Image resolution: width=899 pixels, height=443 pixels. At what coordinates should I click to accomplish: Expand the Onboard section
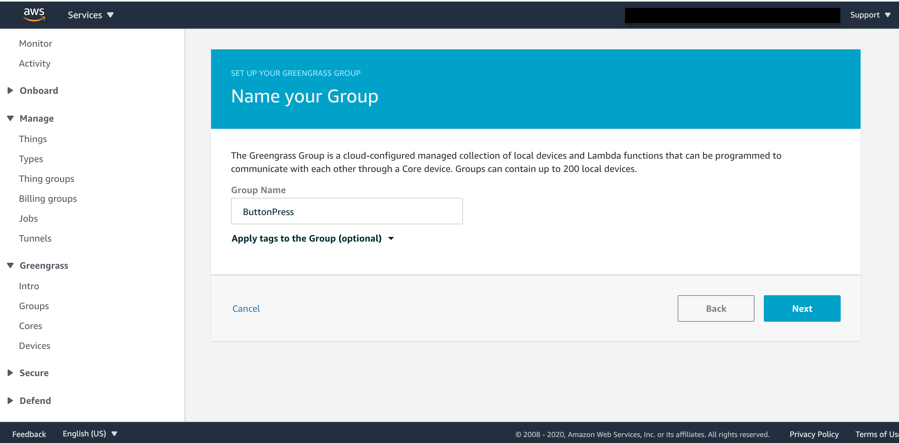point(33,91)
